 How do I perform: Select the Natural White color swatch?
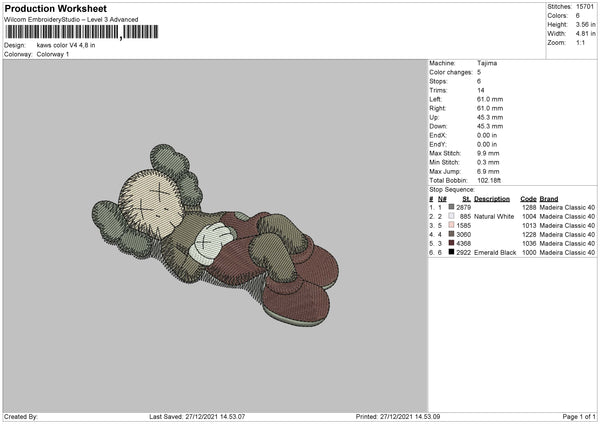pos(451,216)
